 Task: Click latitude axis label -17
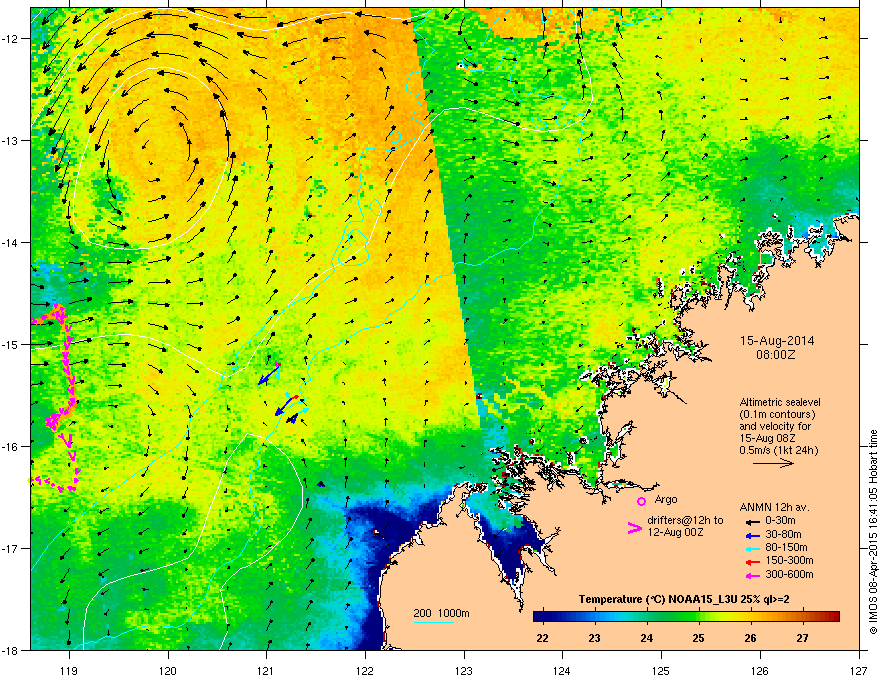pos(10,549)
